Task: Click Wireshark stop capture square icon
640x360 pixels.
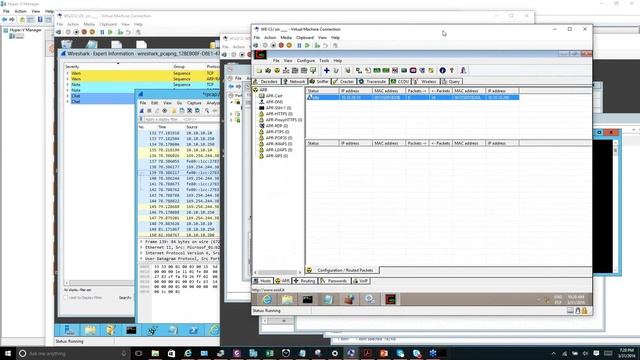Action: tap(149, 111)
